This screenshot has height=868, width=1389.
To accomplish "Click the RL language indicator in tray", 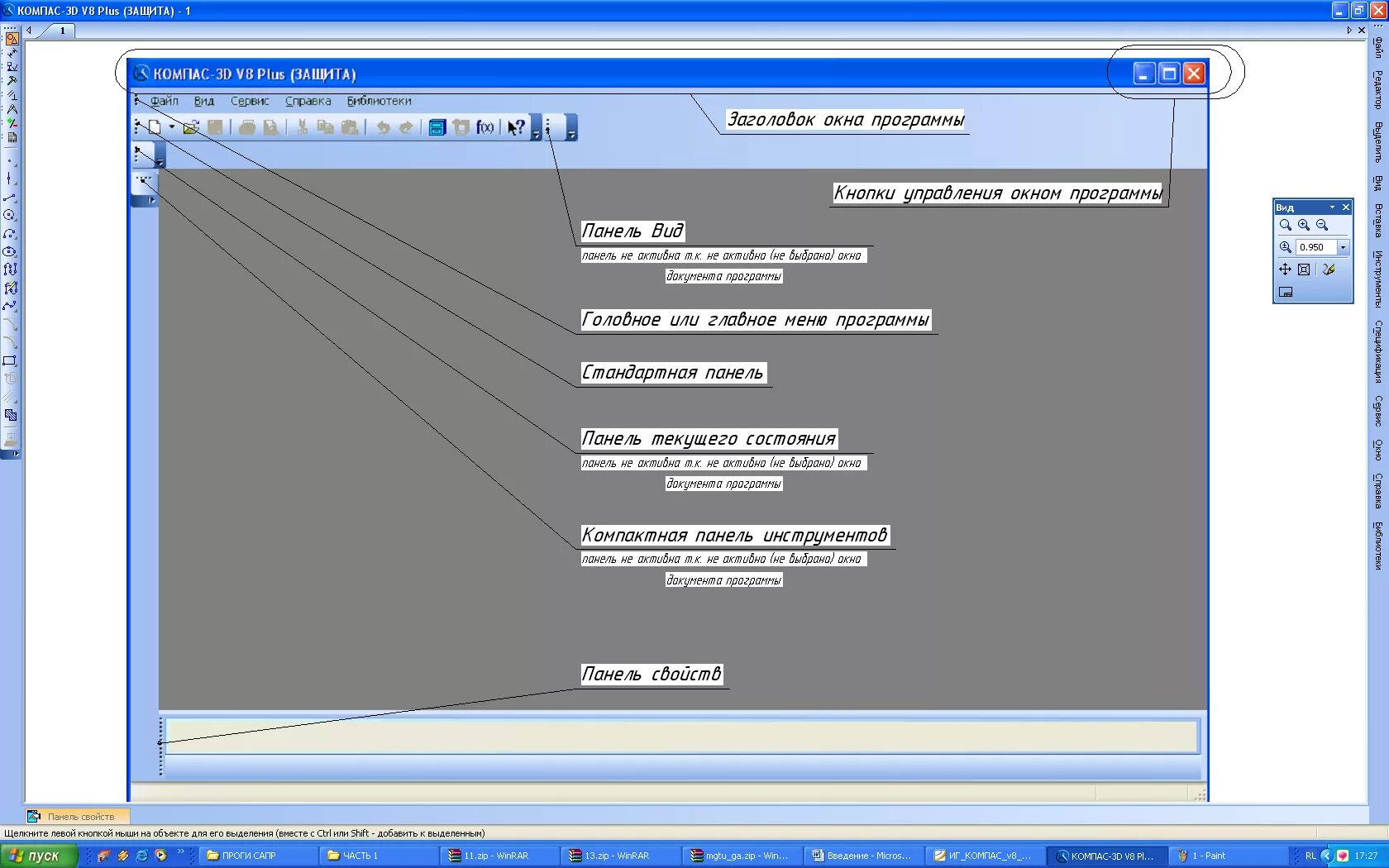I will tap(1310, 856).
